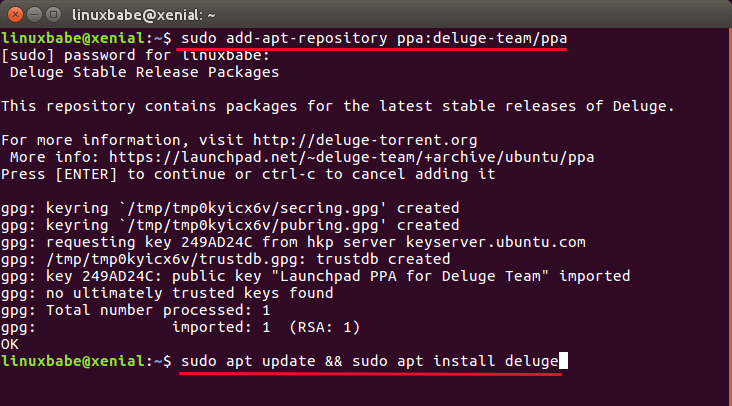Minimize the terminal window
The image size is (732, 406).
click(35, 13)
